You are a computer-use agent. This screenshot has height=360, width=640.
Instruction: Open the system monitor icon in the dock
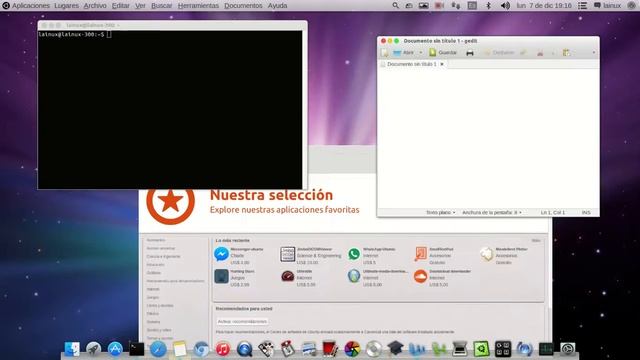coord(546,349)
